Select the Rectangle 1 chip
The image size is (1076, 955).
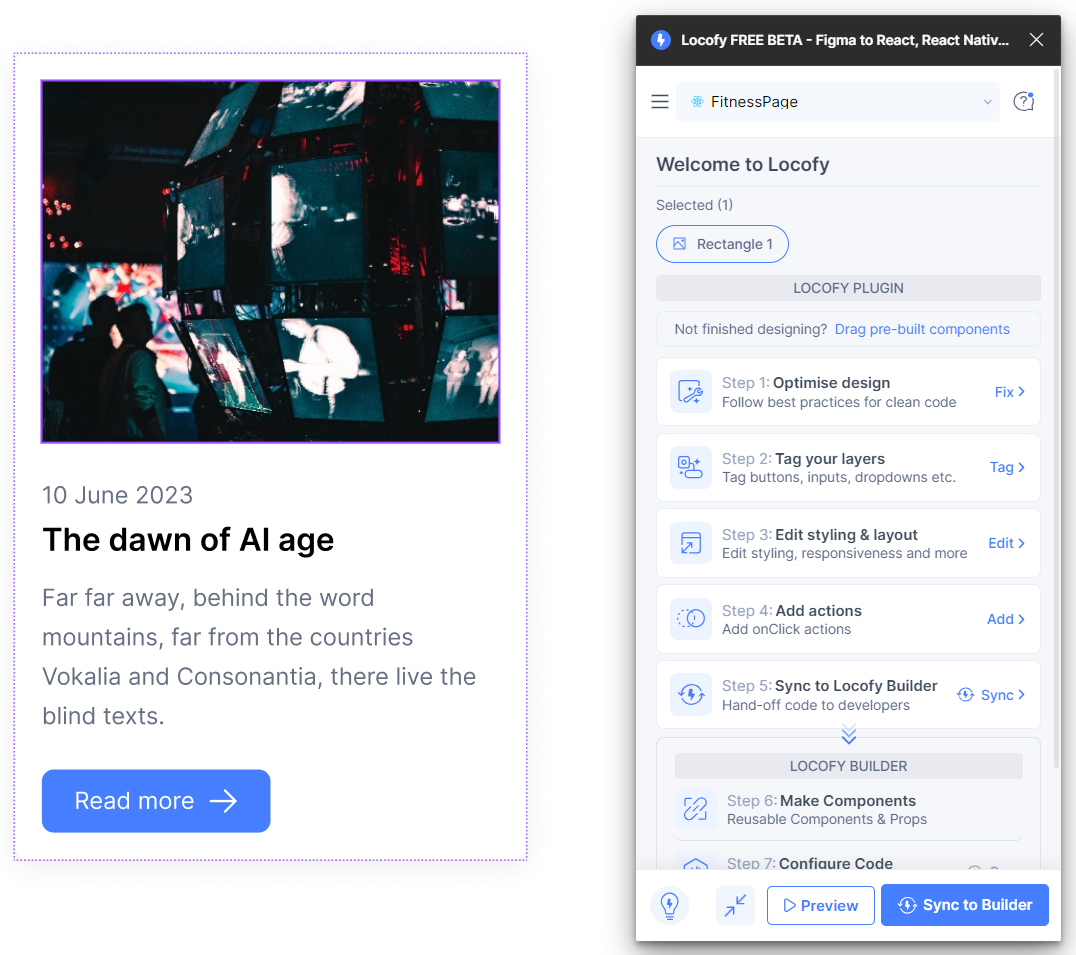[722, 243]
